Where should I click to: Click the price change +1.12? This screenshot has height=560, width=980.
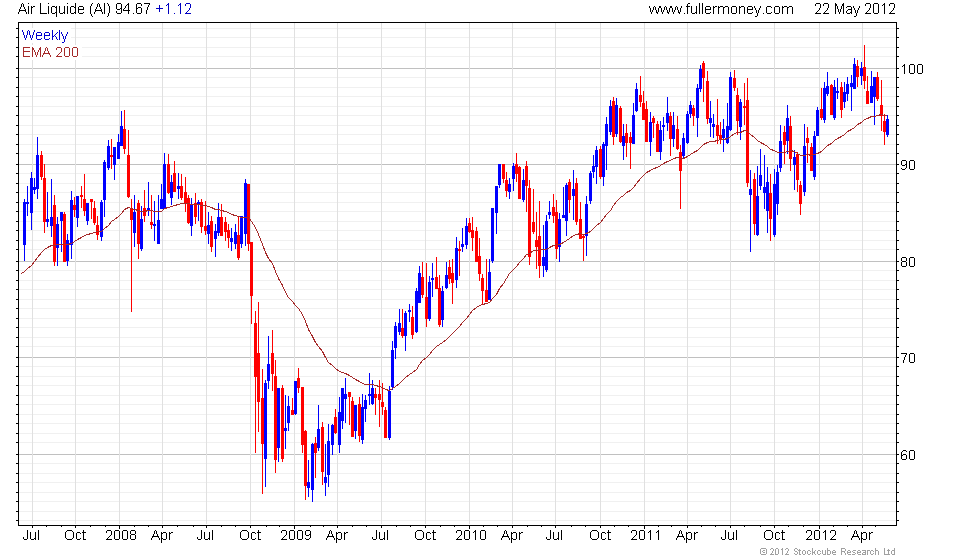coord(174,9)
